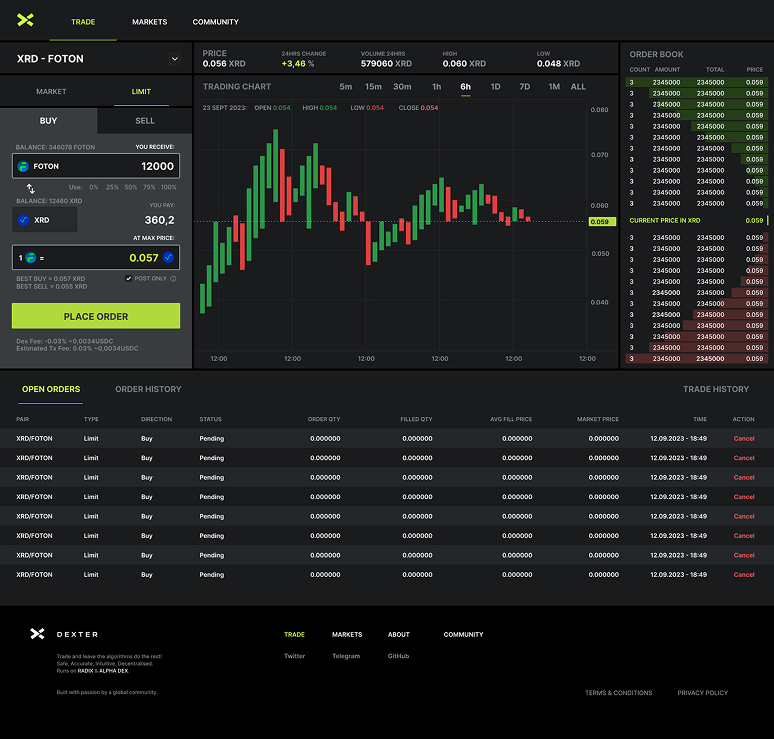Click the XRD token icon under balance
The width and height of the screenshot is (774, 739).
pyautogui.click(x=24, y=220)
